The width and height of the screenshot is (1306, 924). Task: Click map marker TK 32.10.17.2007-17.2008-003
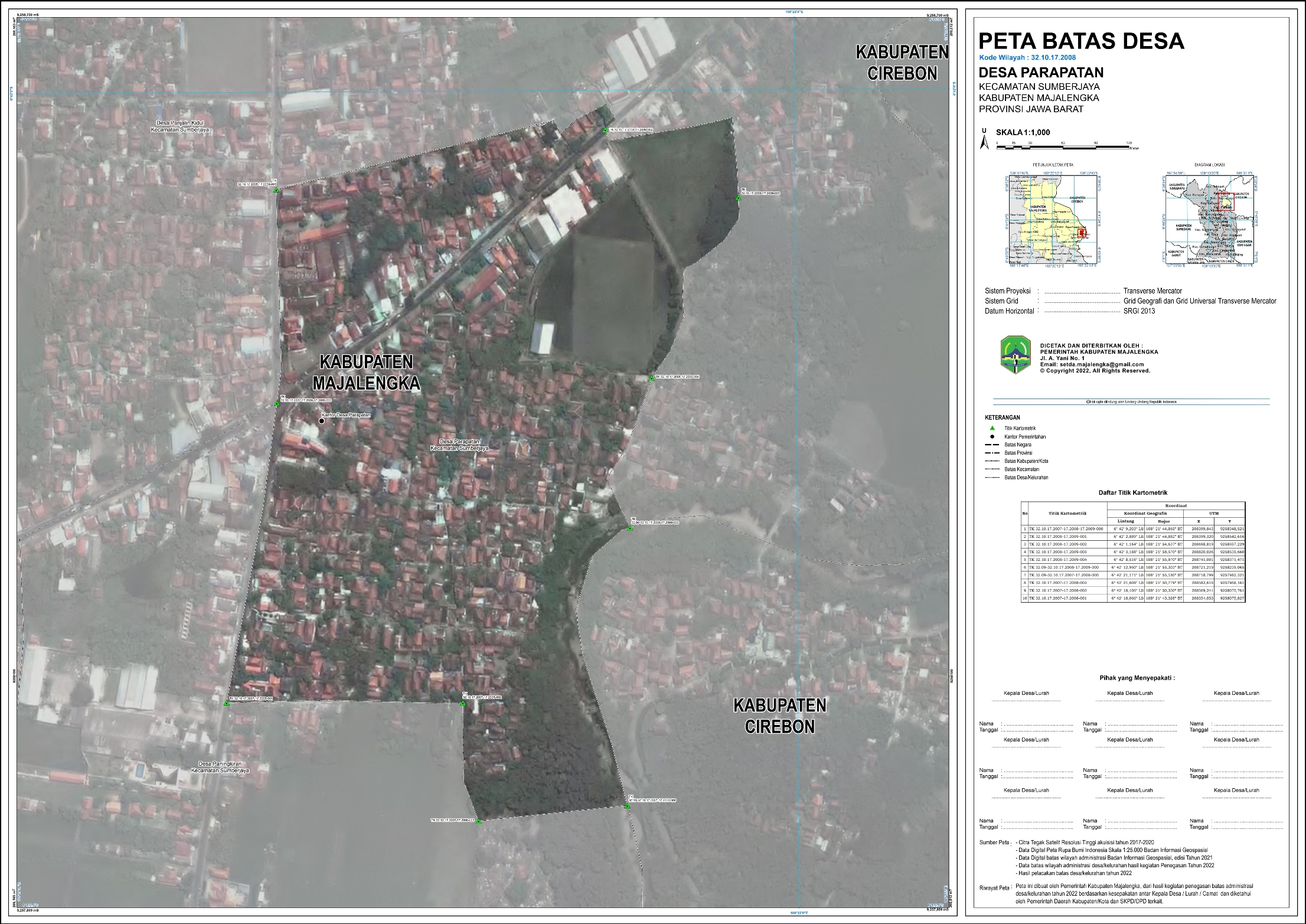click(479, 821)
